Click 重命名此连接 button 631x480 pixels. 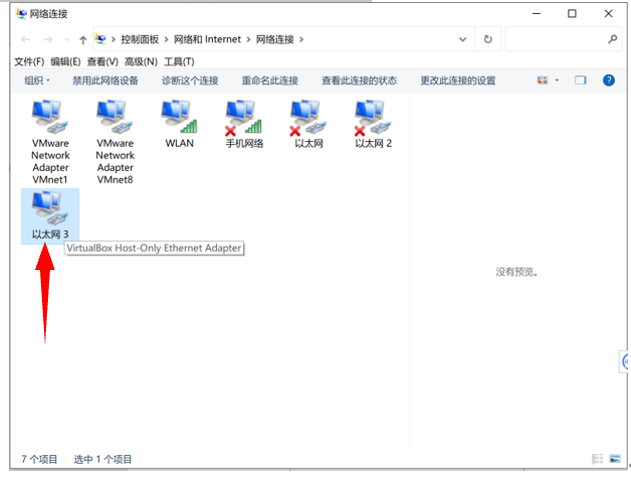coord(270,80)
